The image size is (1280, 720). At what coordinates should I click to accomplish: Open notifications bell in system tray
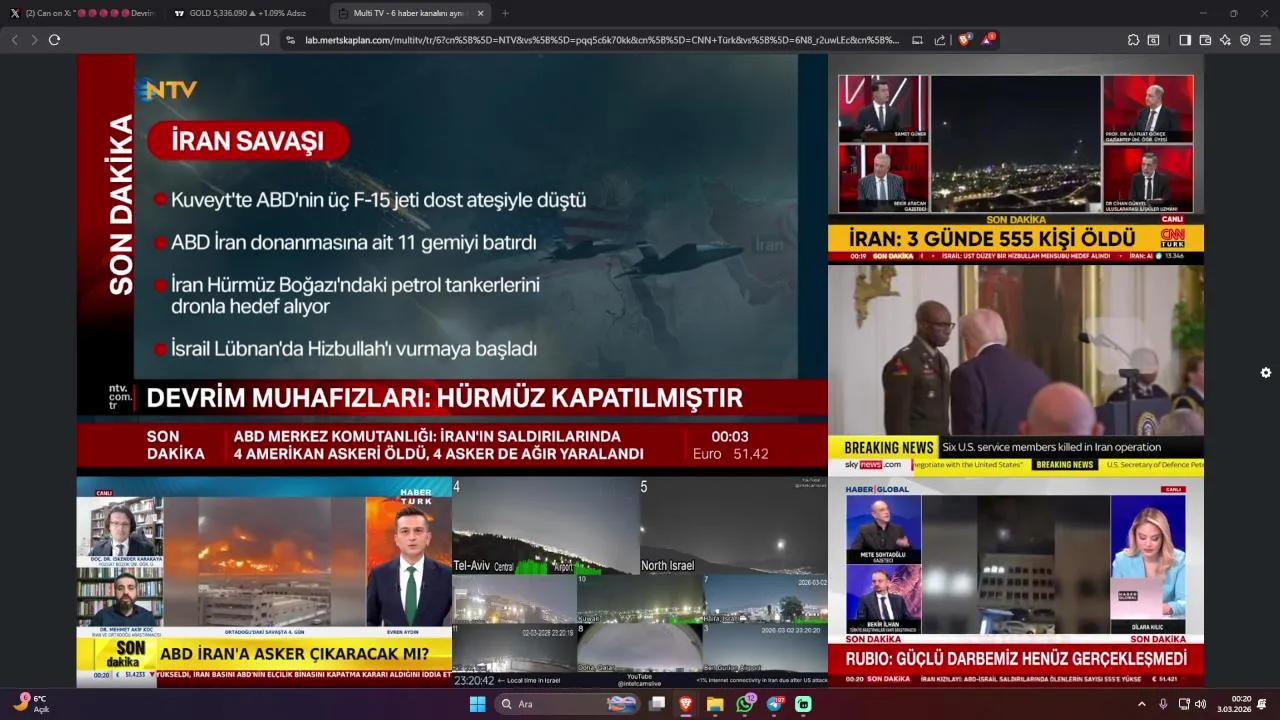(1263, 704)
